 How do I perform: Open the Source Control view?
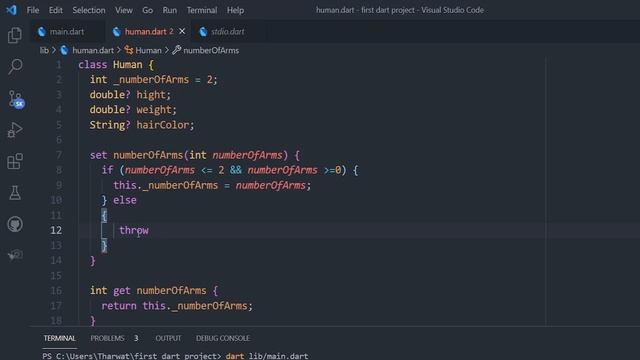16,99
